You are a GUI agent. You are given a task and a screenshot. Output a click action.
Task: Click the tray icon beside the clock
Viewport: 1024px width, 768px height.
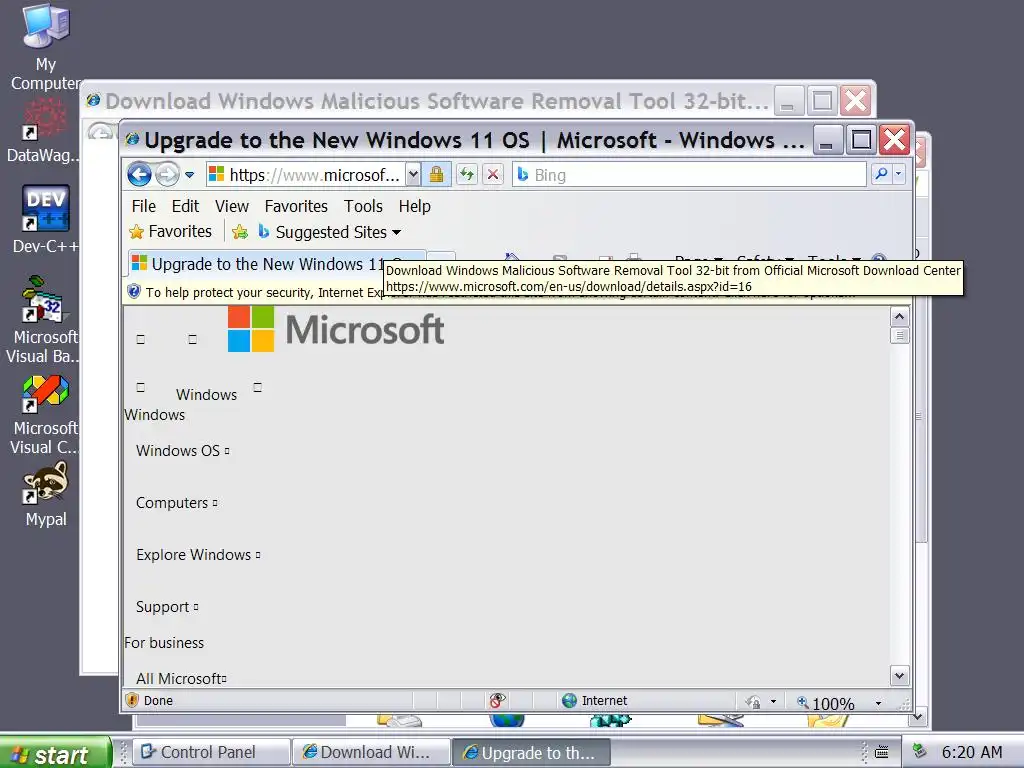920,751
